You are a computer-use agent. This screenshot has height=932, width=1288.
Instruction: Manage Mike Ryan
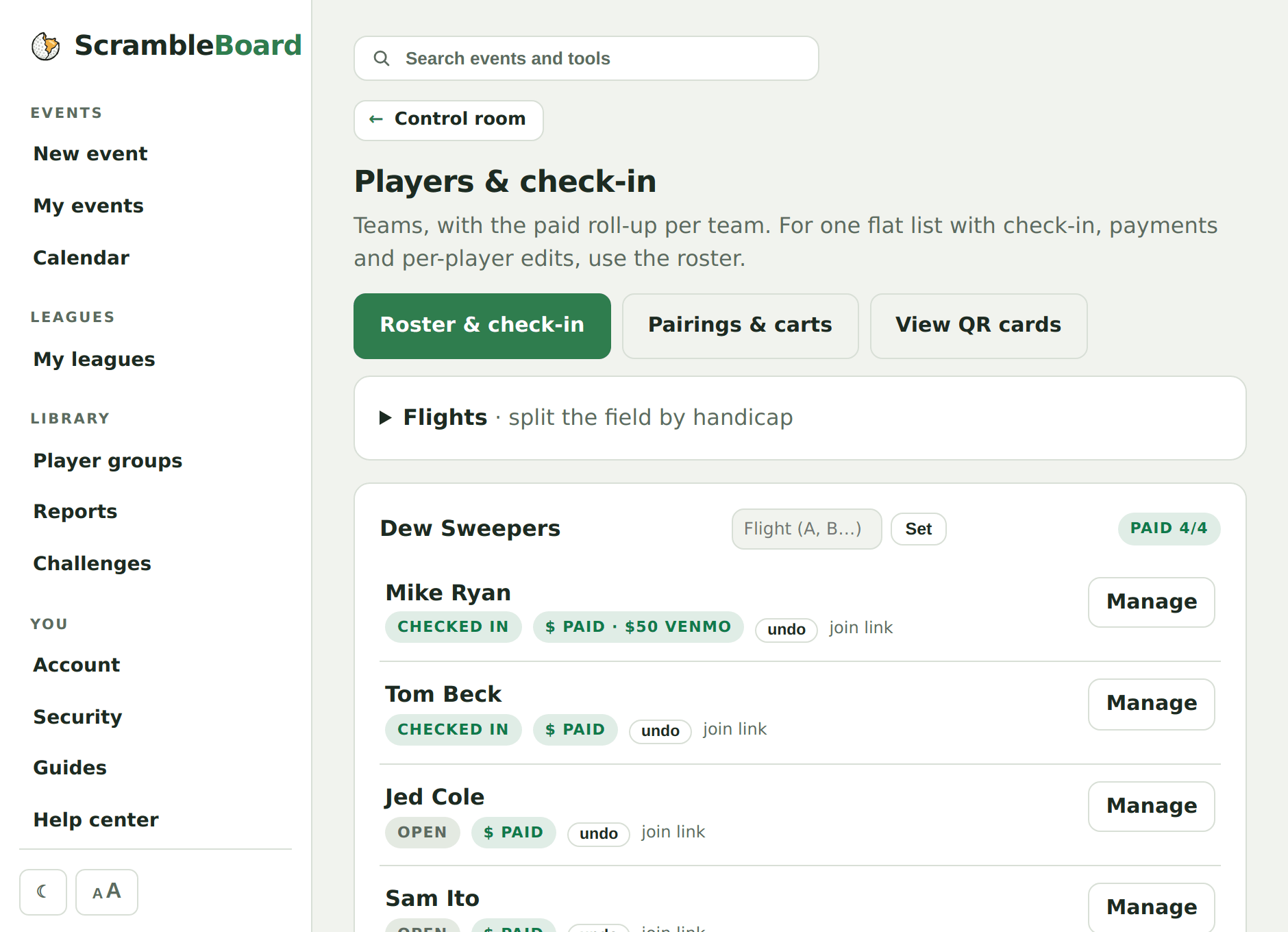pos(1152,602)
